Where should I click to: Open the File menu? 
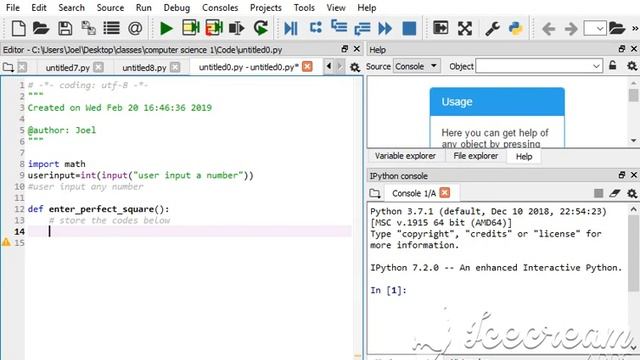[x=13, y=8]
